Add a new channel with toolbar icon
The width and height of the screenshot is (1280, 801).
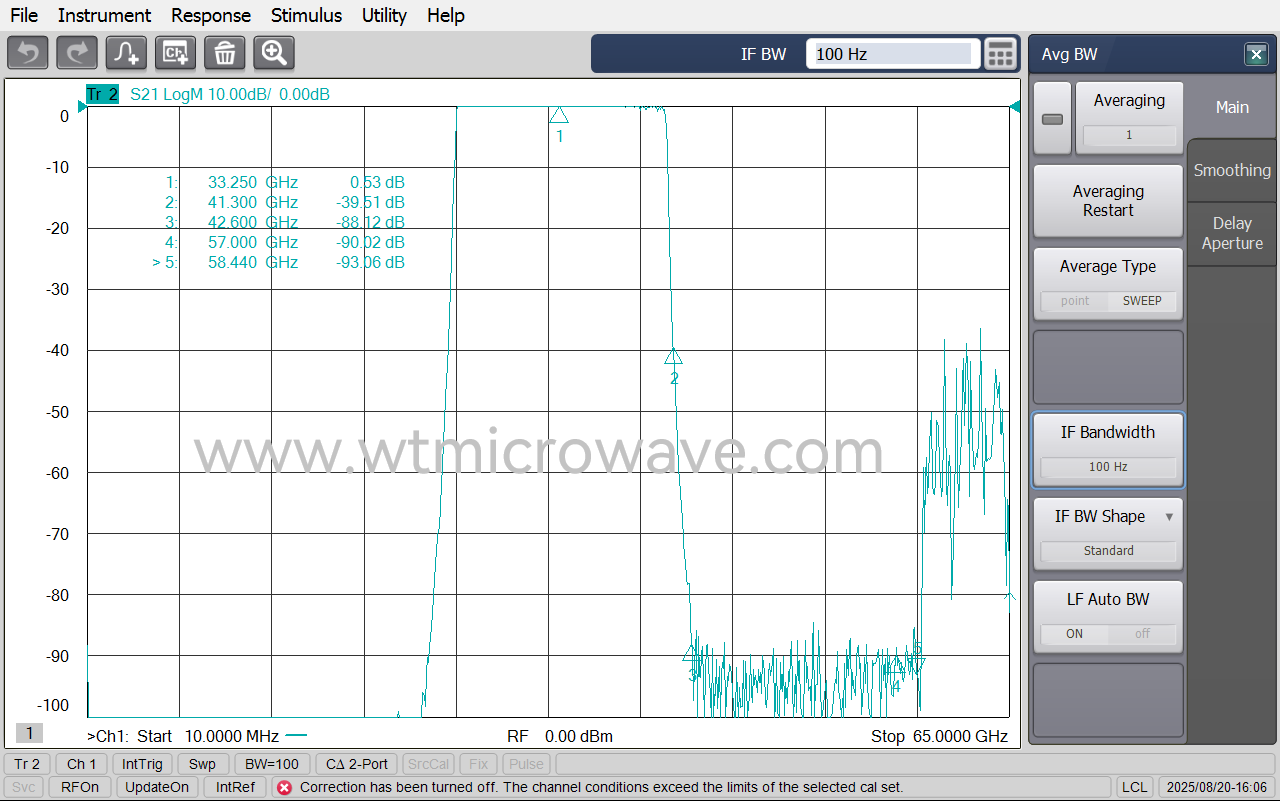point(175,53)
